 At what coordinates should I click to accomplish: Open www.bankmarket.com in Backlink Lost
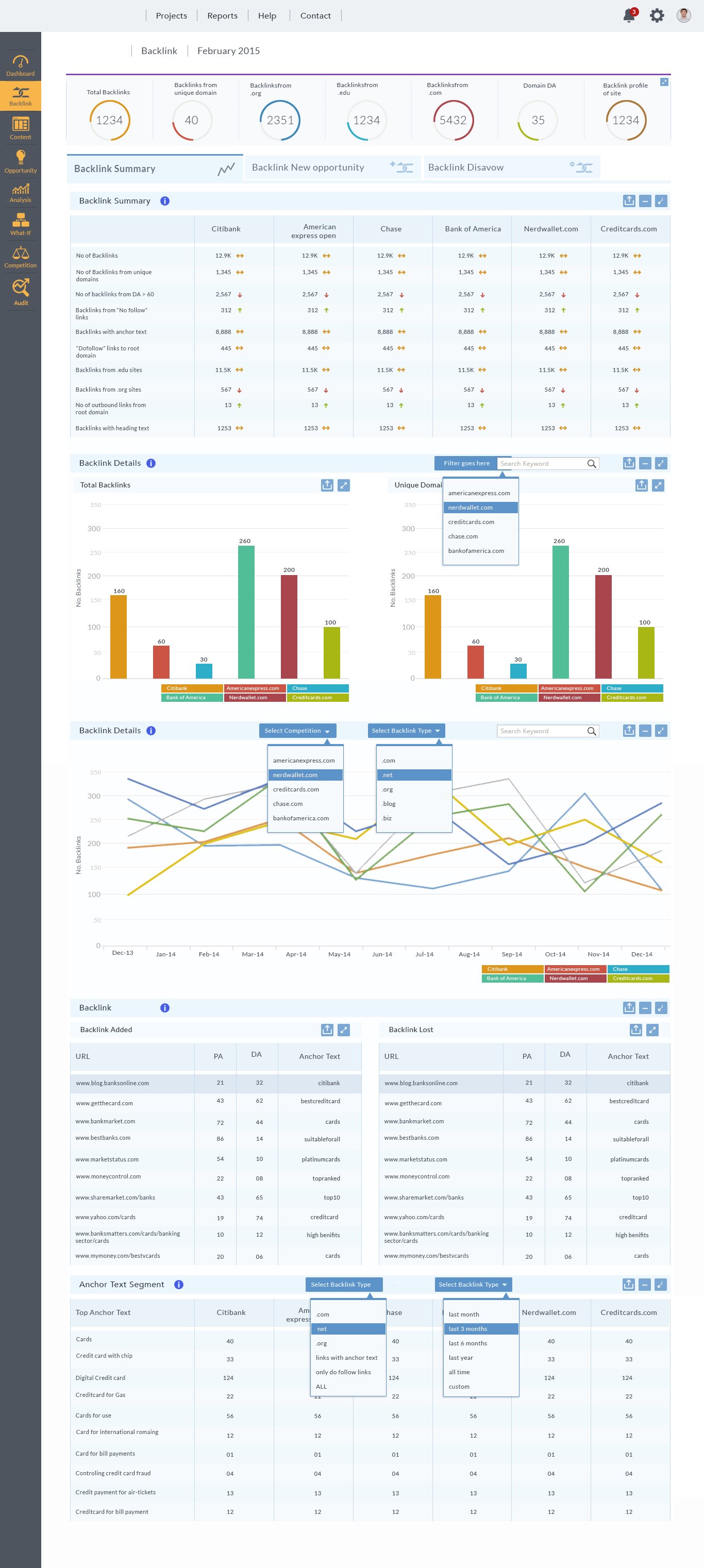point(413,1121)
